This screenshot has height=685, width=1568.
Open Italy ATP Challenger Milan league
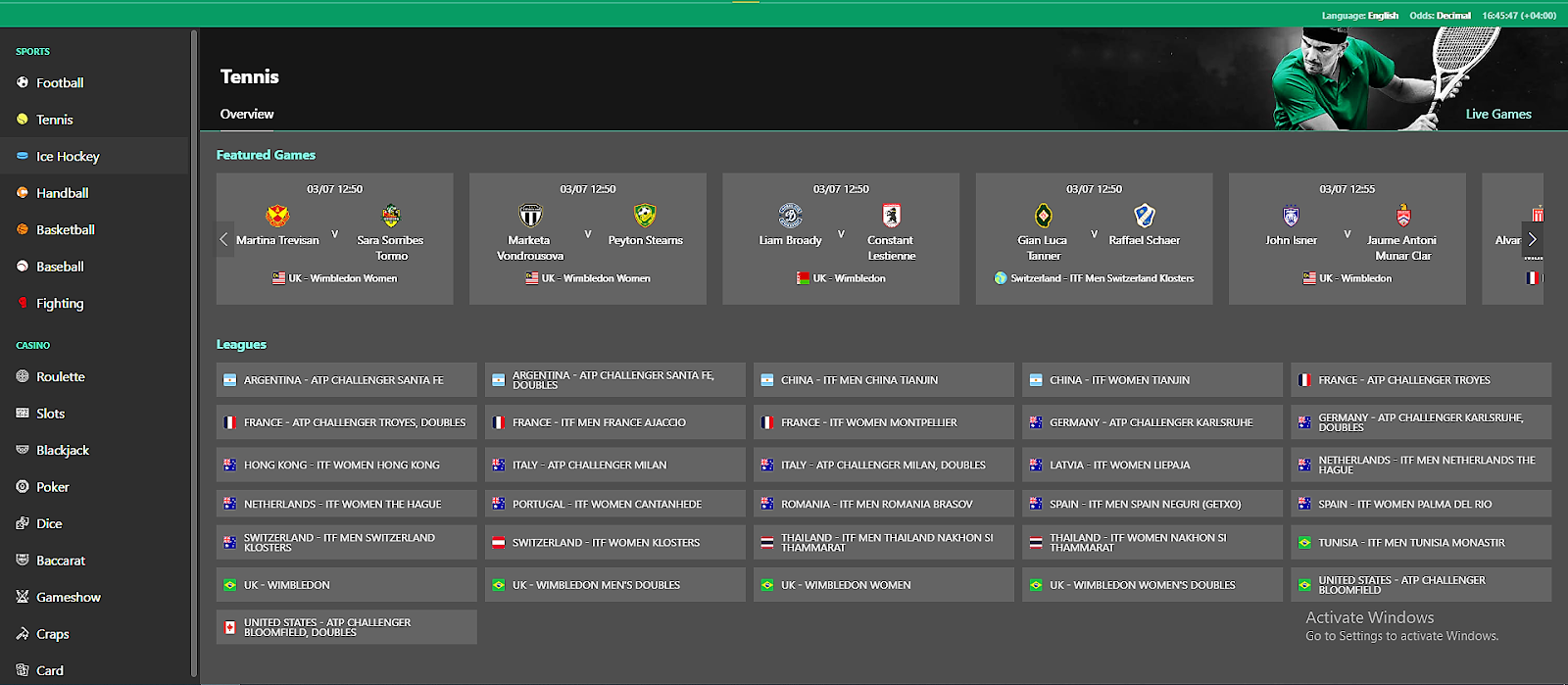[x=615, y=465]
